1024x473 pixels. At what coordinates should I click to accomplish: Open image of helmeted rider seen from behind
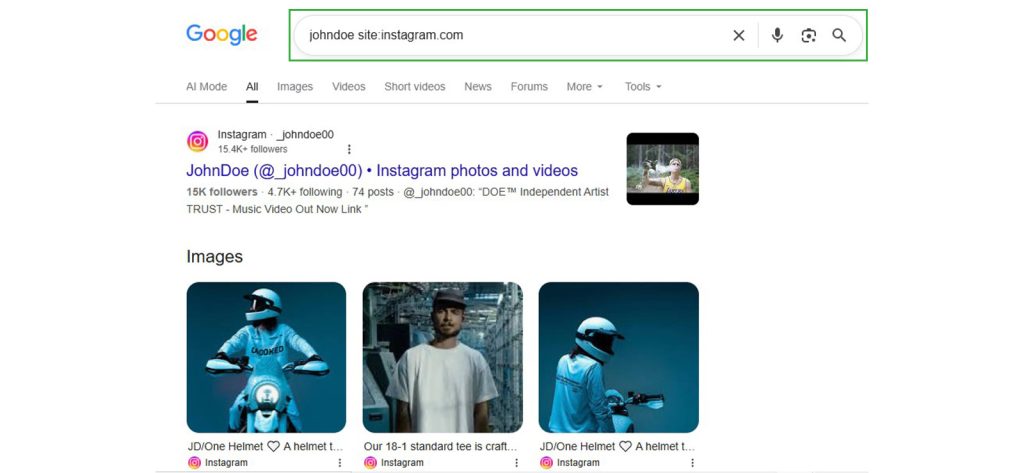tap(618, 357)
